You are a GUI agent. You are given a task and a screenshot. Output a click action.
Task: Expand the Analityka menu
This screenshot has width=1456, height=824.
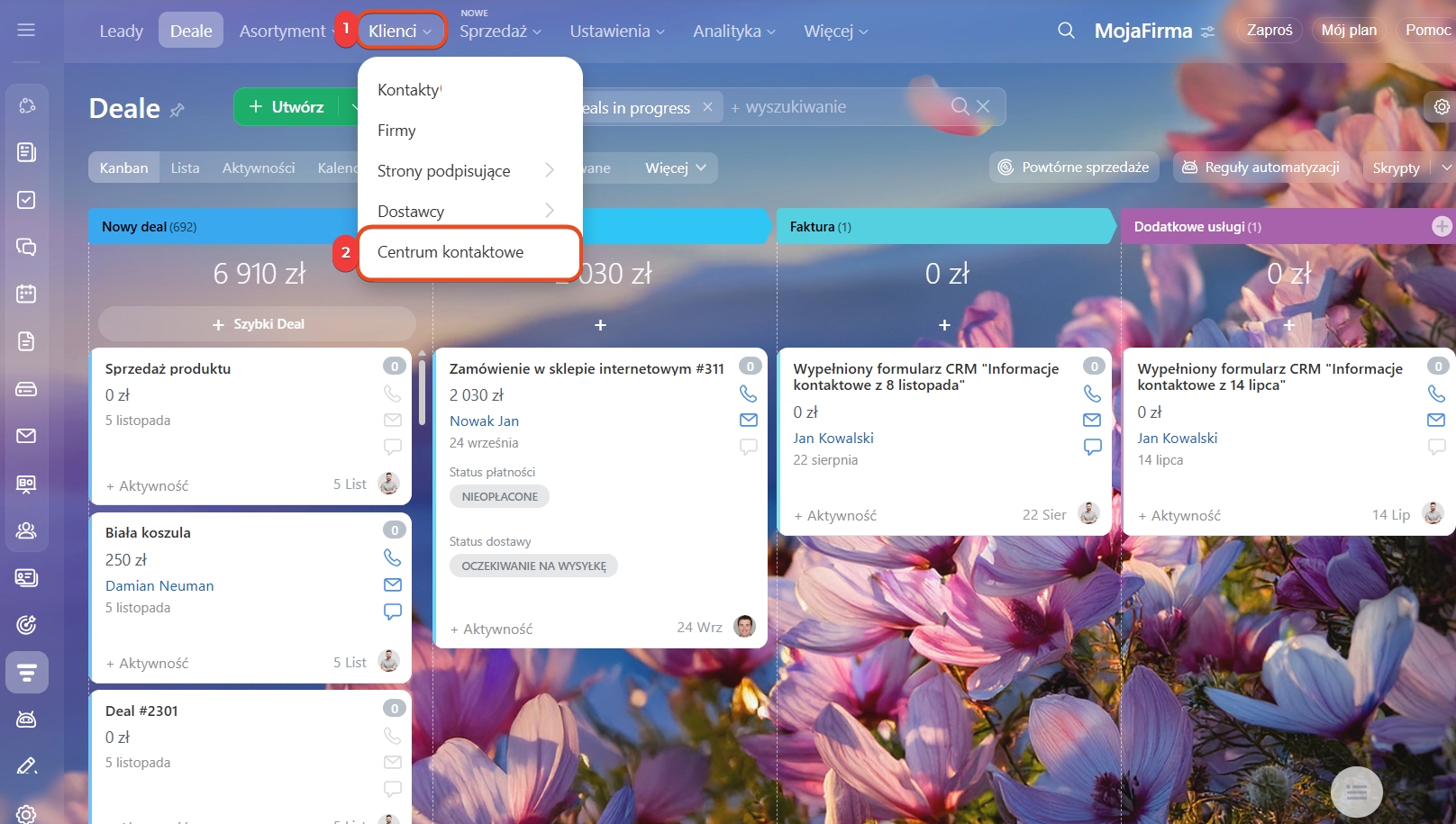pyautogui.click(x=733, y=32)
